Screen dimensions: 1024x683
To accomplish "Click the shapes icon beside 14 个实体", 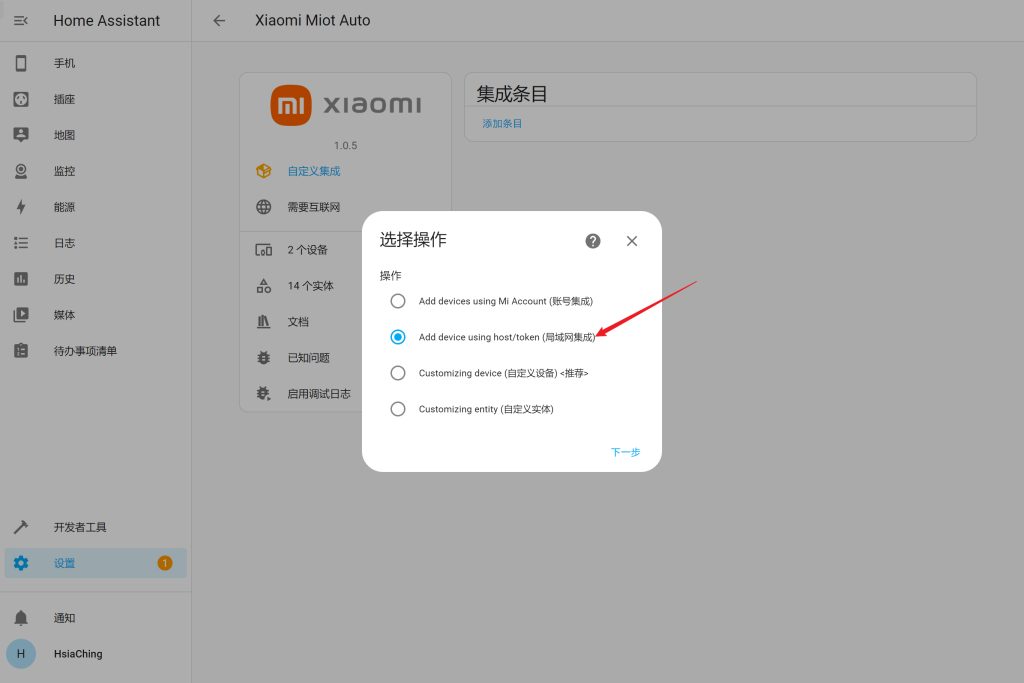I will point(263,286).
